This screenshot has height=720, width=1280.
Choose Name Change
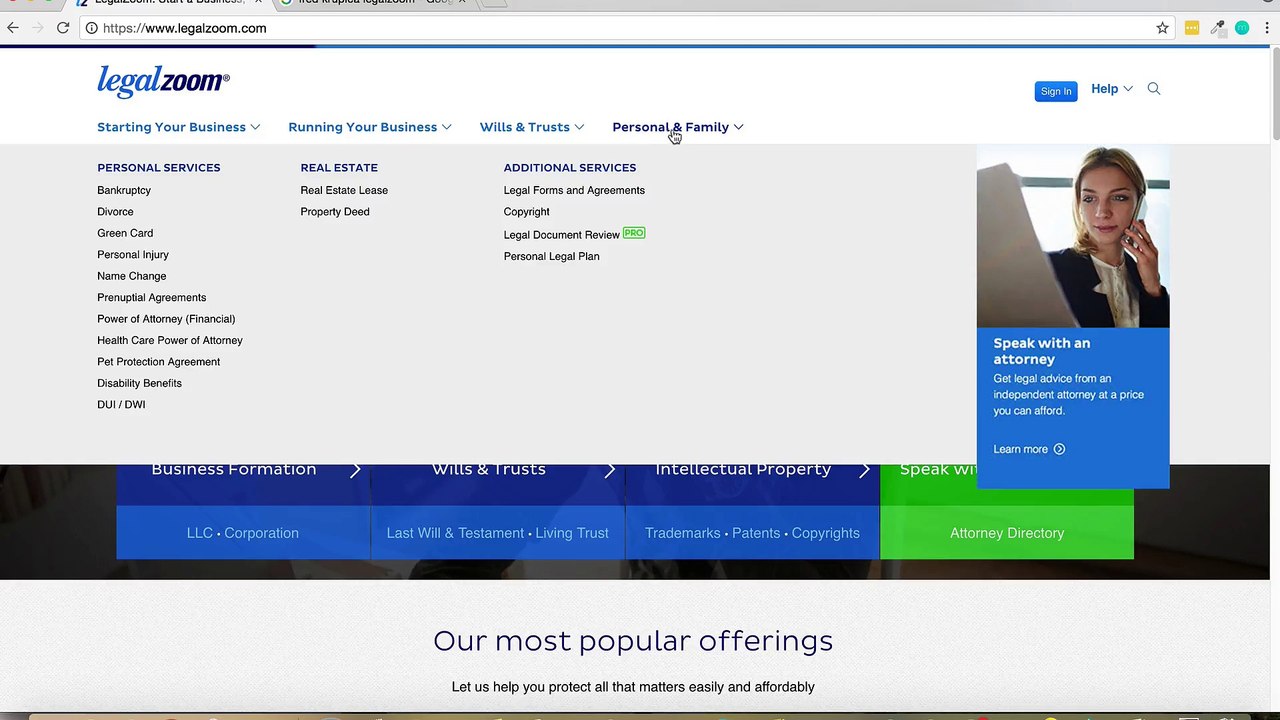132,276
